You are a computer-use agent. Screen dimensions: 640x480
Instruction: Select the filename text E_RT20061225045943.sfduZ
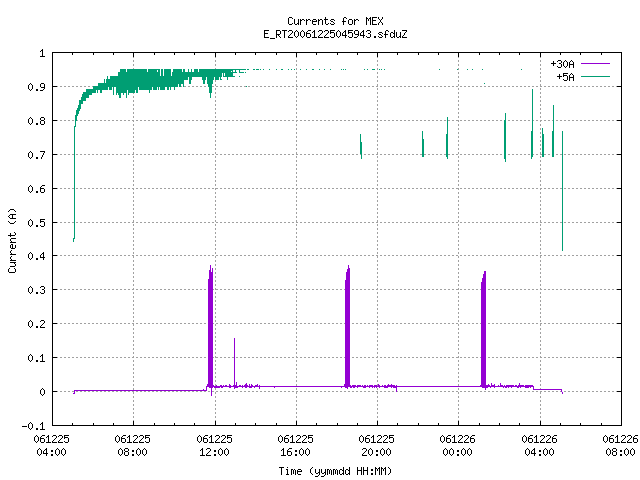(x=335, y=34)
